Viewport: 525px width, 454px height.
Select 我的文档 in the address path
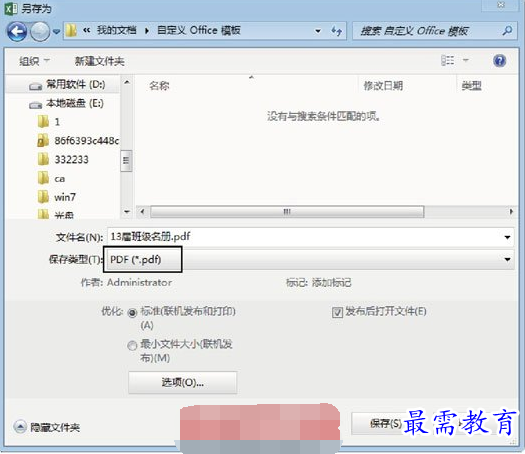coord(117,30)
